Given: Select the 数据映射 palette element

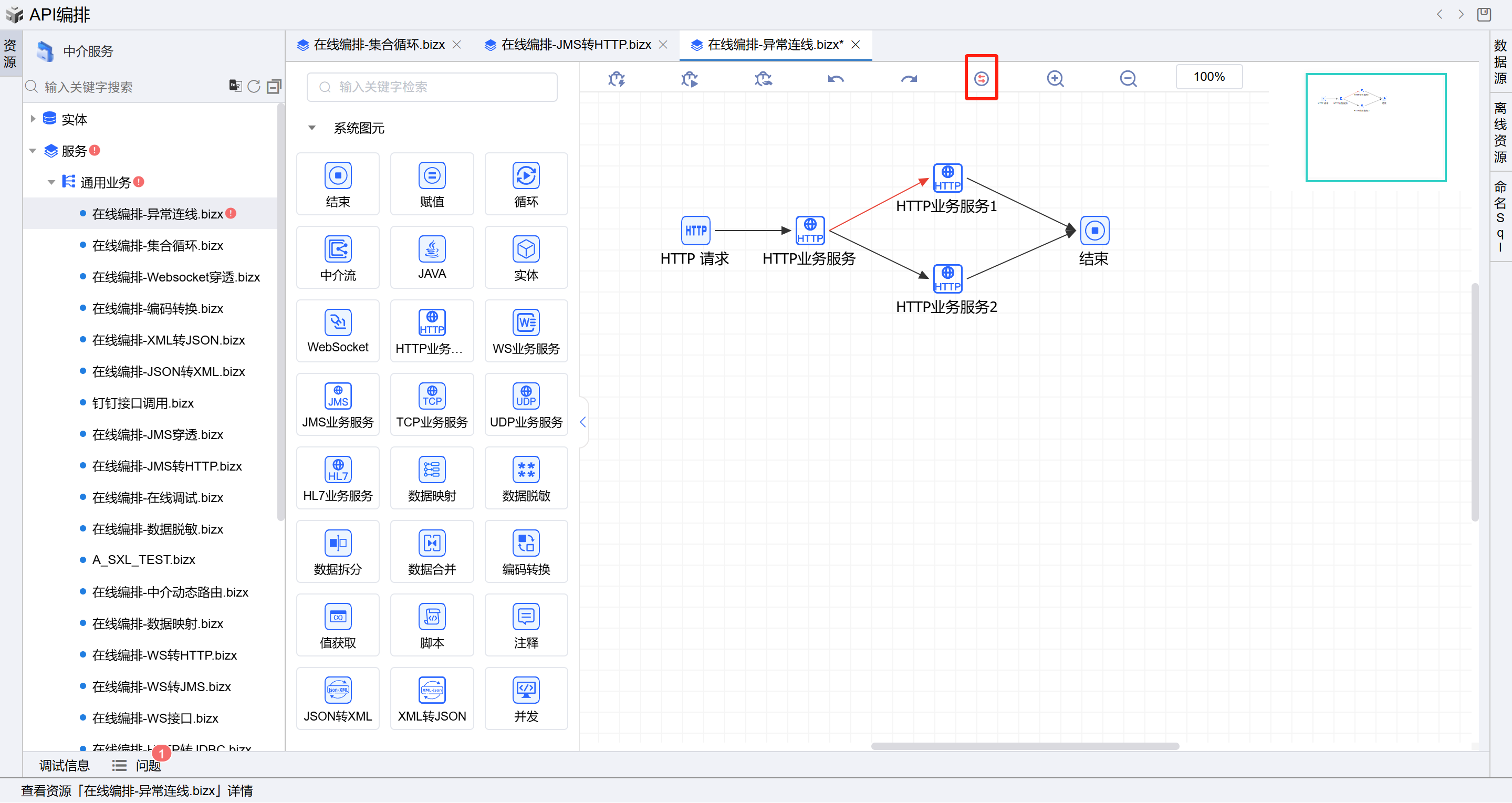Looking at the screenshot, I should (431, 478).
